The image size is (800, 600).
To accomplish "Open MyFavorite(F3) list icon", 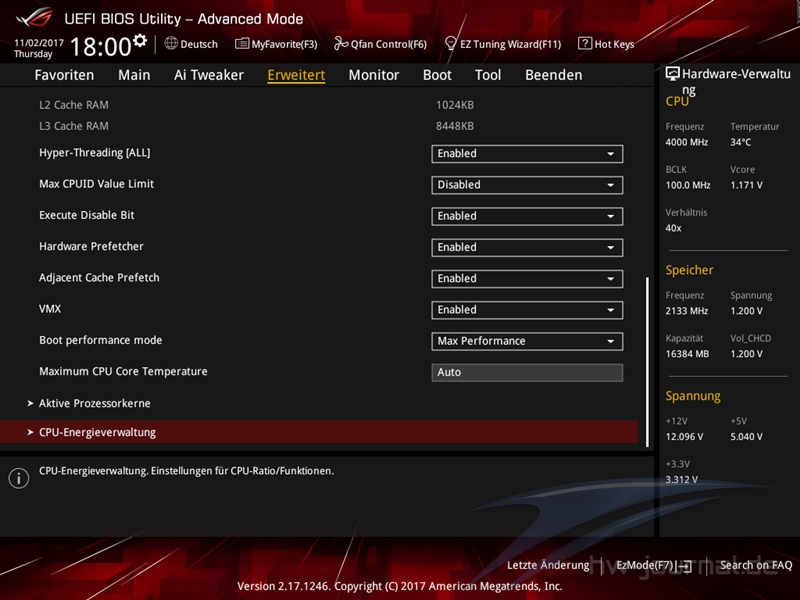I will point(242,44).
